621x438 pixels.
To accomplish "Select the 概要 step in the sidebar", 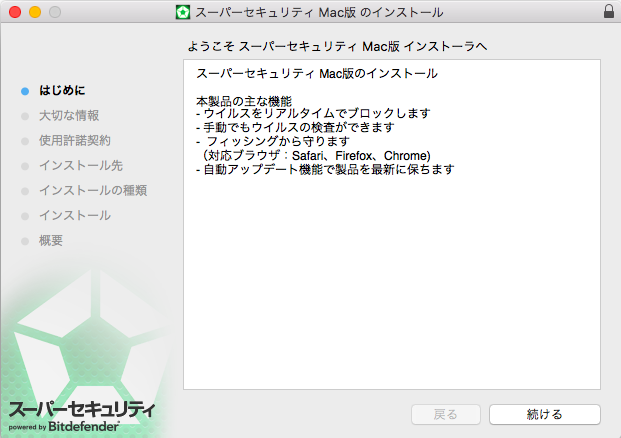I will point(51,240).
